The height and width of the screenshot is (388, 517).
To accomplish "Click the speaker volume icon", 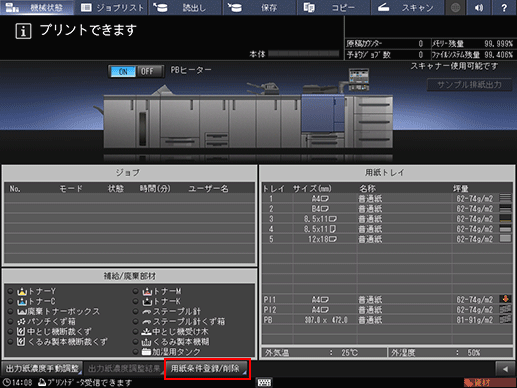I will [479, 7].
